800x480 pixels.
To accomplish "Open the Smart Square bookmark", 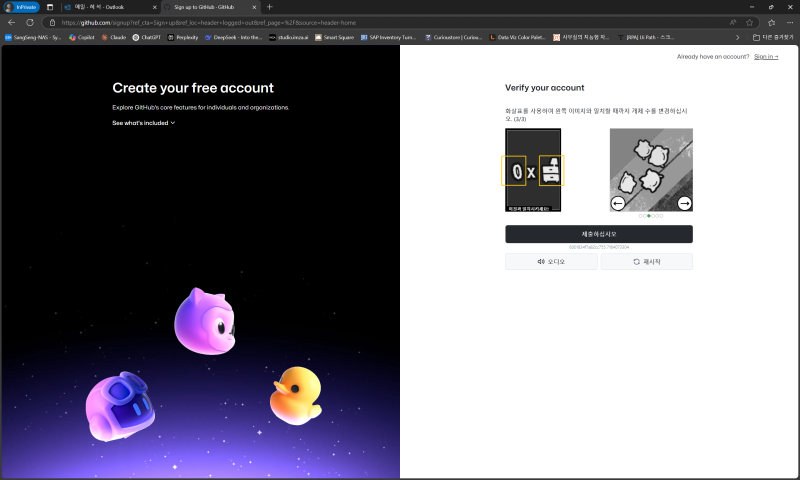I will click(x=334, y=37).
